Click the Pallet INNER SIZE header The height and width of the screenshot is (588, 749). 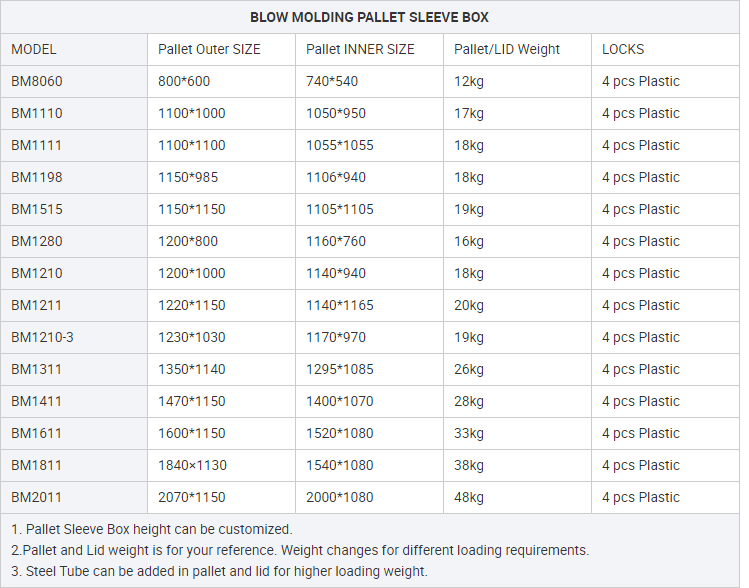(x=360, y=49)
